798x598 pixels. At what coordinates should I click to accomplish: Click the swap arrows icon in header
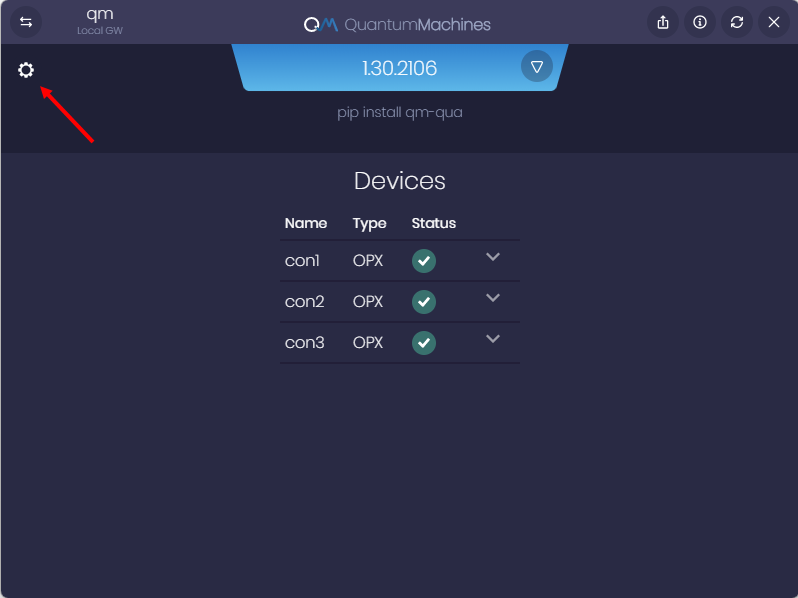(26, 22)
